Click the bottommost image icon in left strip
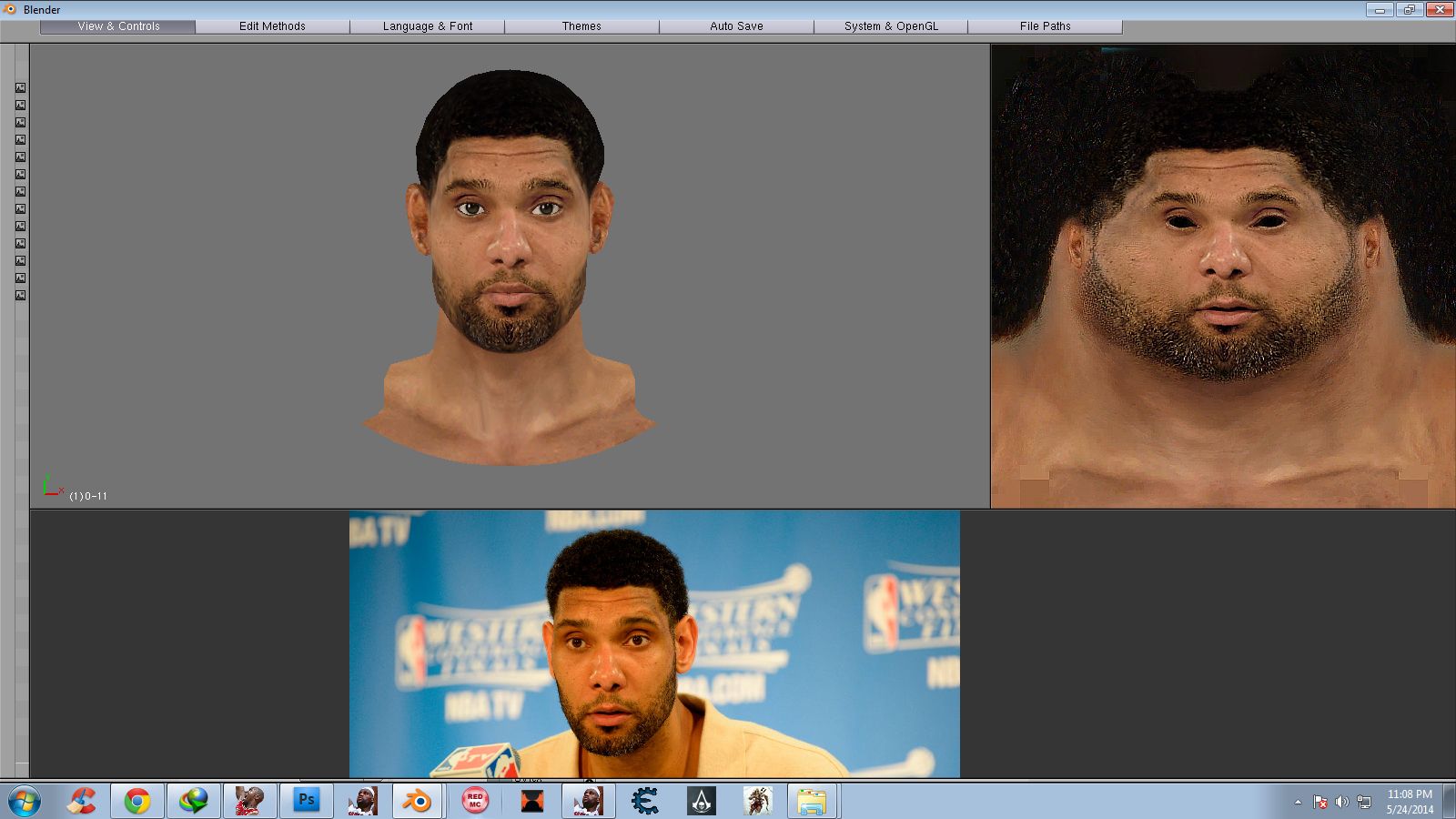This screenshot has height=819, width=1456. [x=20, y=296]
